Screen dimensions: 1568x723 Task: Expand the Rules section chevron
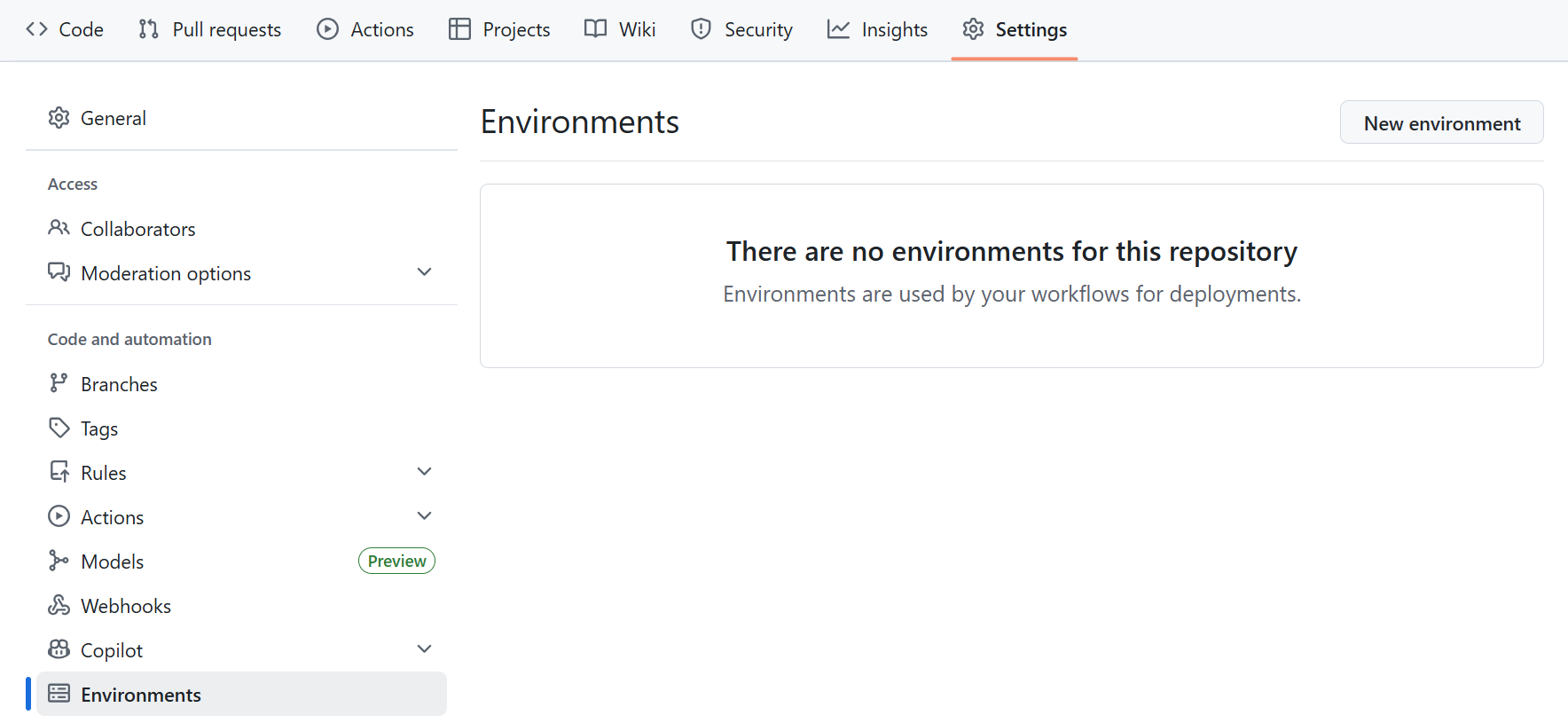424,472
